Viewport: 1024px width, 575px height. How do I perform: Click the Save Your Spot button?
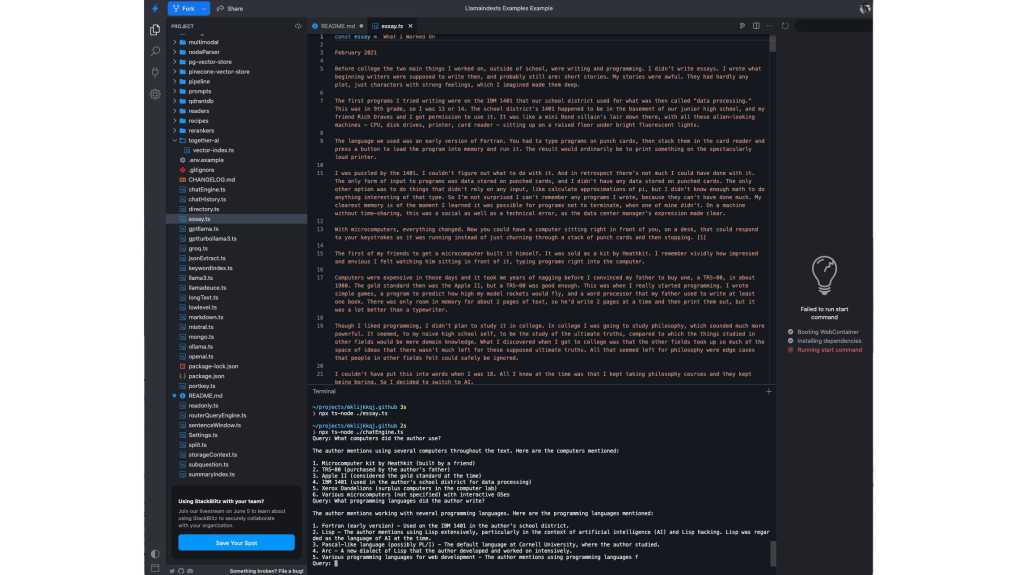(x=236, y=542)
